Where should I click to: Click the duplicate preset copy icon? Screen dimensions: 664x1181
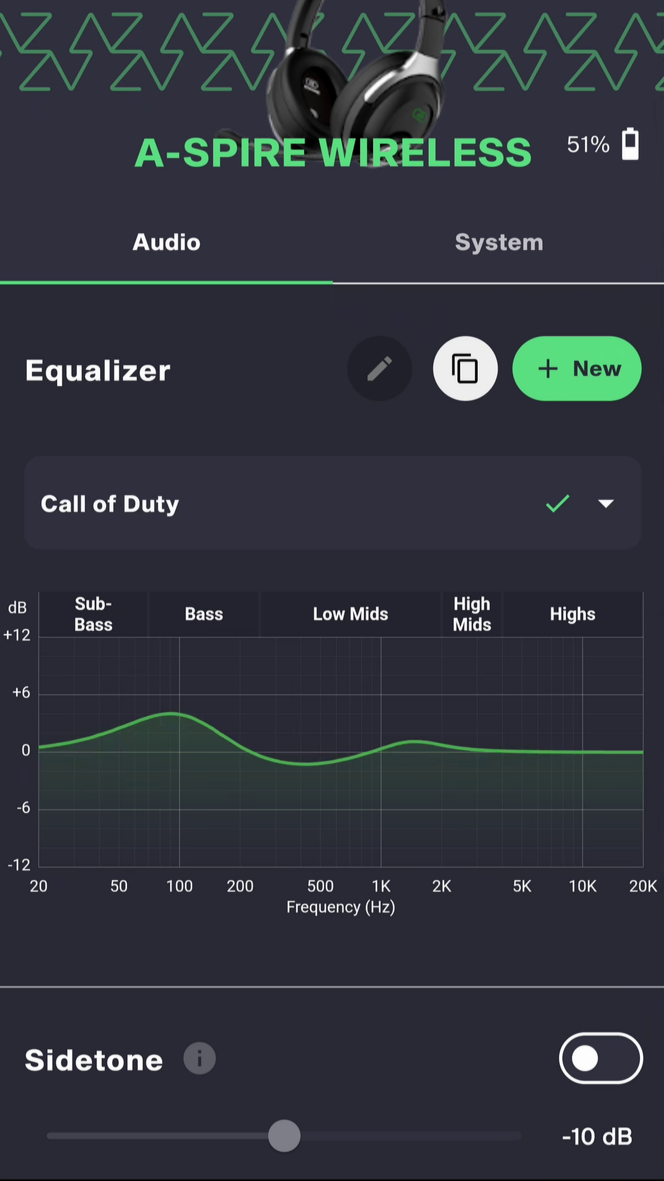point(465,368)
